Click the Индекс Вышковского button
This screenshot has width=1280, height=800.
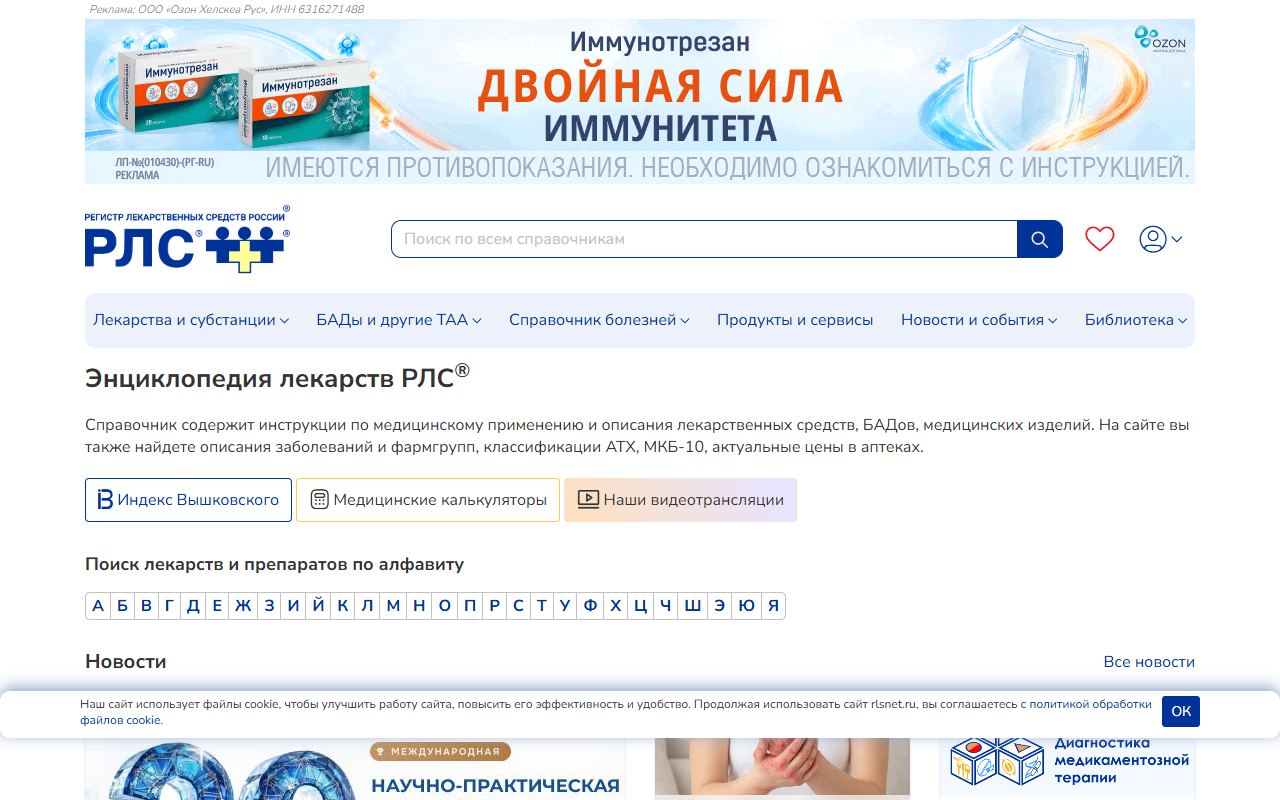click(x=188, y=500)
